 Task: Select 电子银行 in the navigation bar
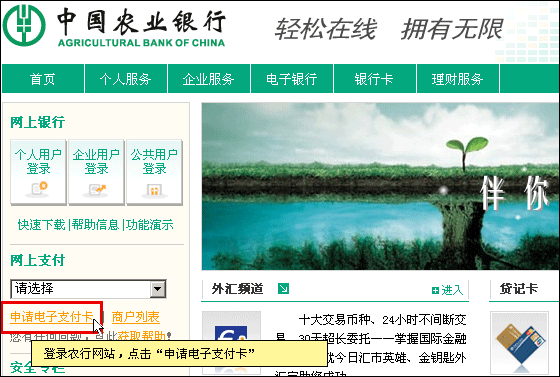tap(292, 79)
